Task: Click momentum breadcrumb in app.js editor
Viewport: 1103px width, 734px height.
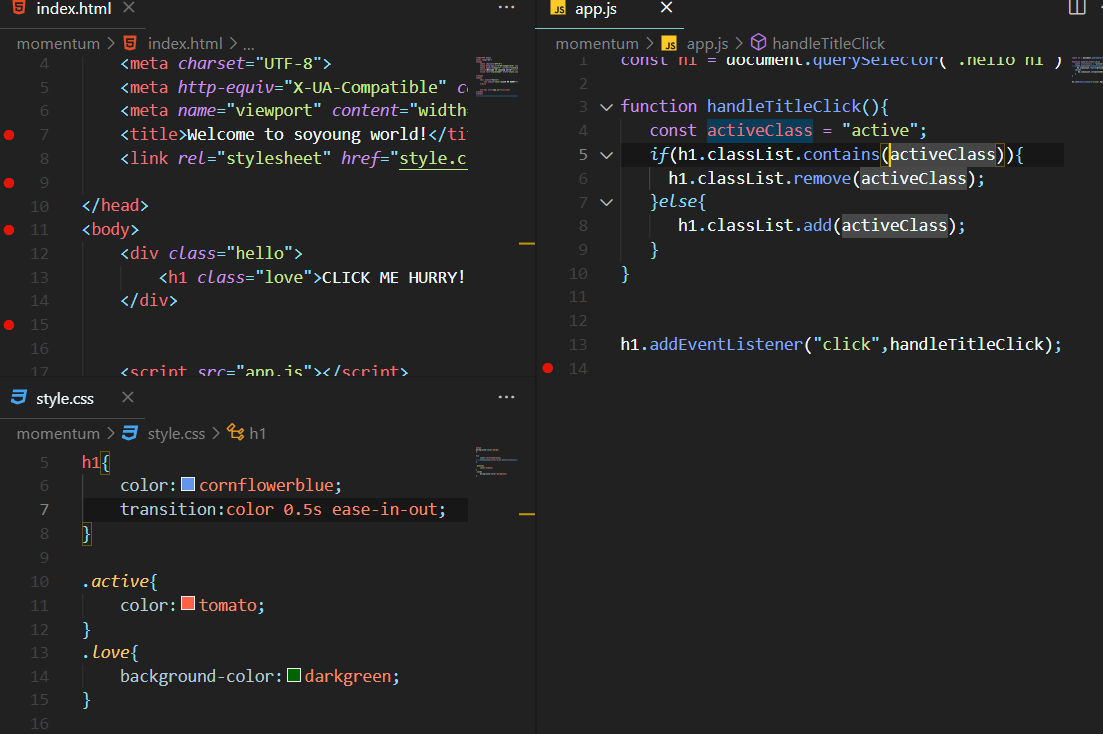Action: point(597,44)
